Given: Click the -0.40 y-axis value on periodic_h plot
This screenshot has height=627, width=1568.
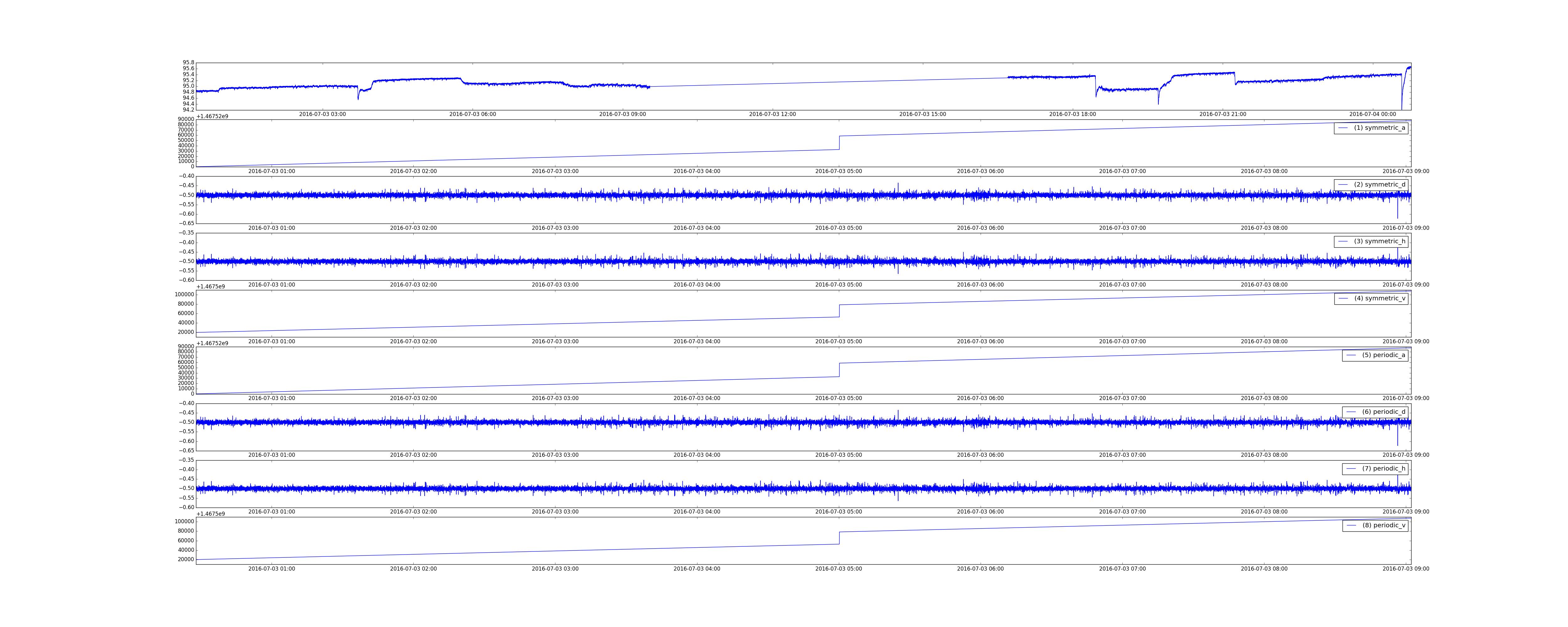Looking at the screenshot, I should tap(186, 469).
